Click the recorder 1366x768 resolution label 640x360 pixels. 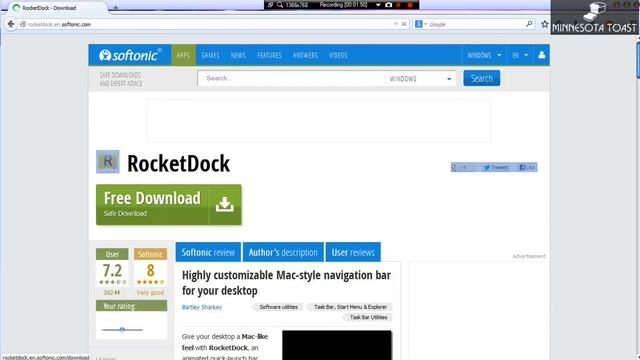pyautogui.click(x=298, y=5)
